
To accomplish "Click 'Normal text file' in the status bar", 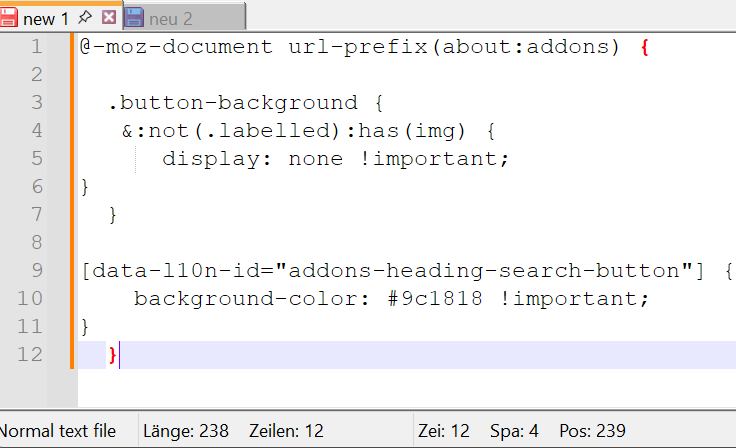I will 57,431.
